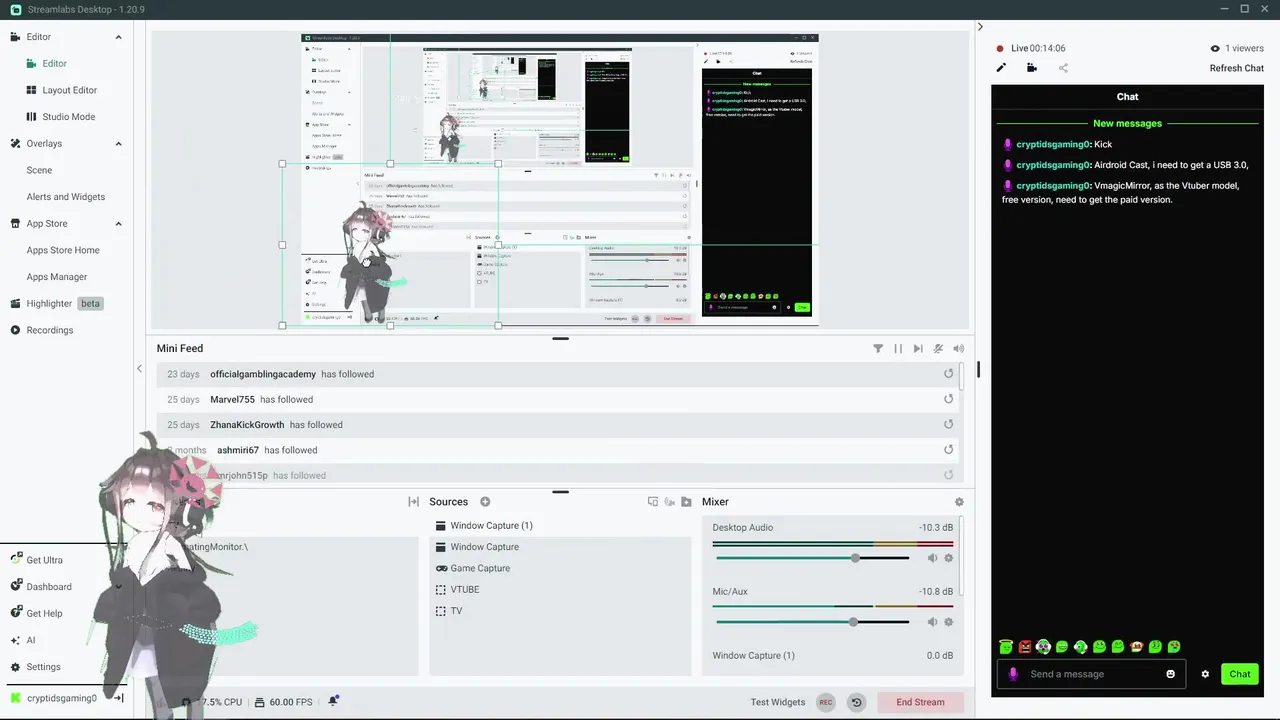This screenshot has height=720, width=1280.
Task: Click Refresh Chat link
Action: [x=1237, y=68]
